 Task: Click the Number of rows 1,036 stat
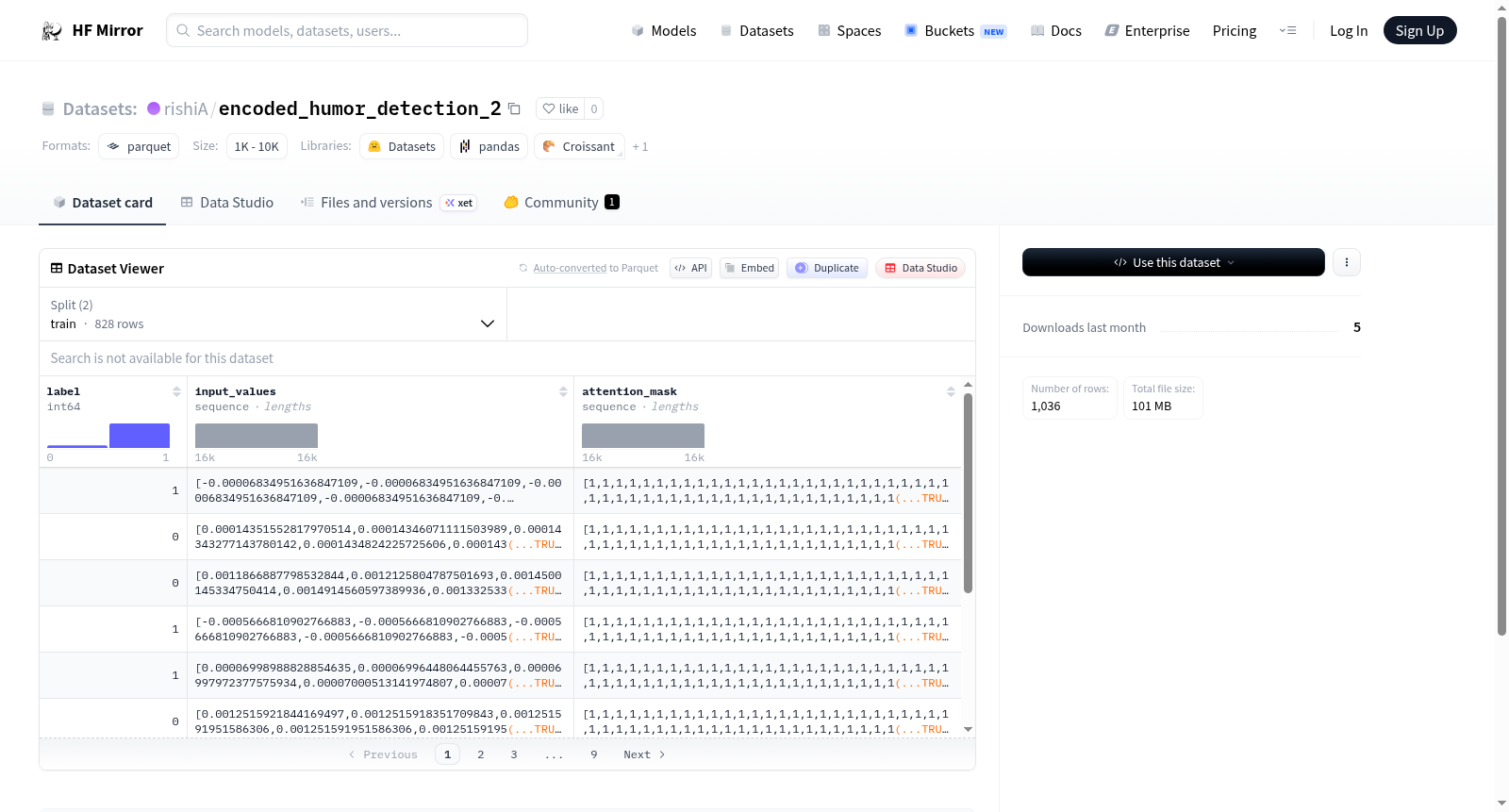(x=1070, y=398)
